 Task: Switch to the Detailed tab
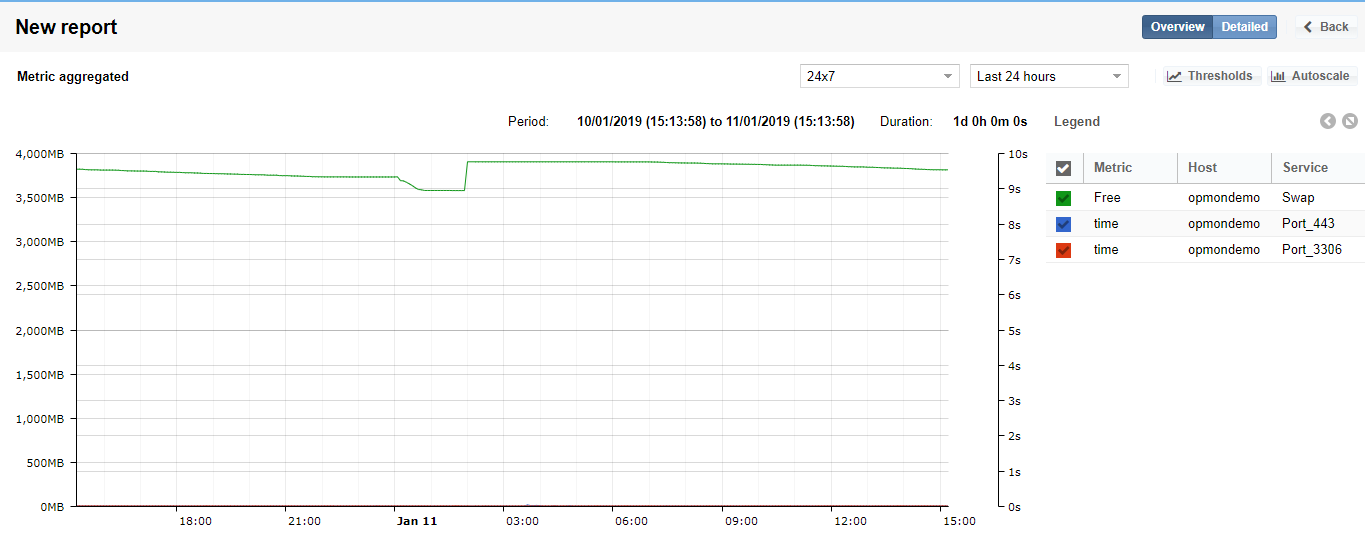(x=1244, y=27)
